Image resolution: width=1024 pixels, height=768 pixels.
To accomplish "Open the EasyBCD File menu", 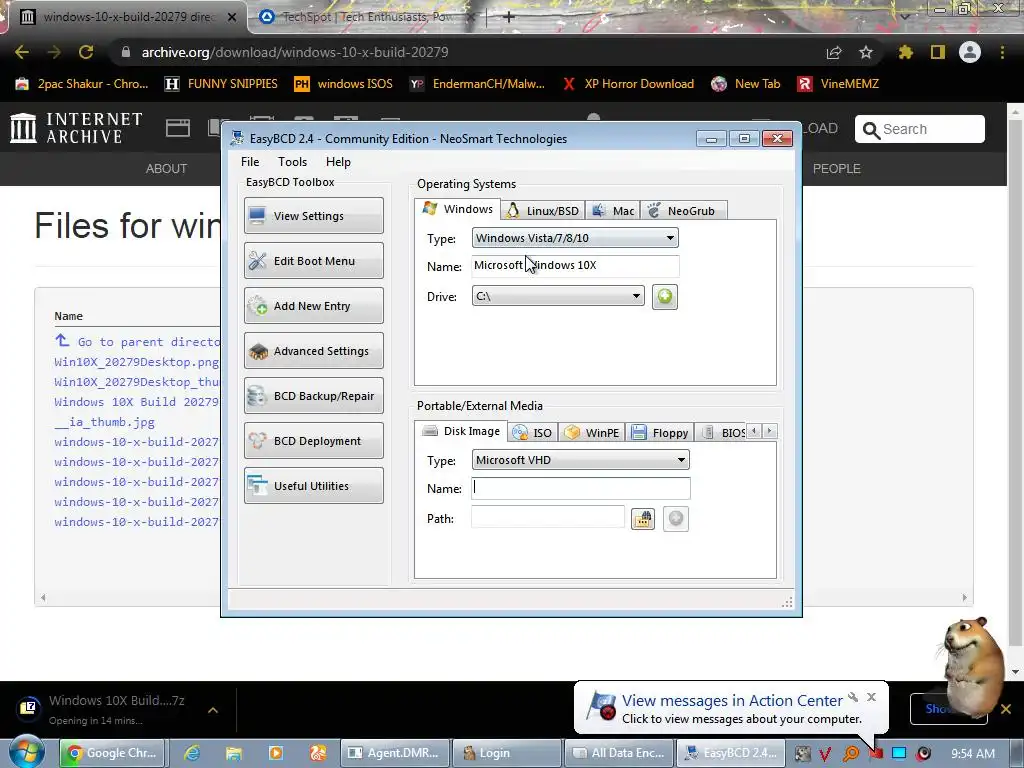I will 250,162.
